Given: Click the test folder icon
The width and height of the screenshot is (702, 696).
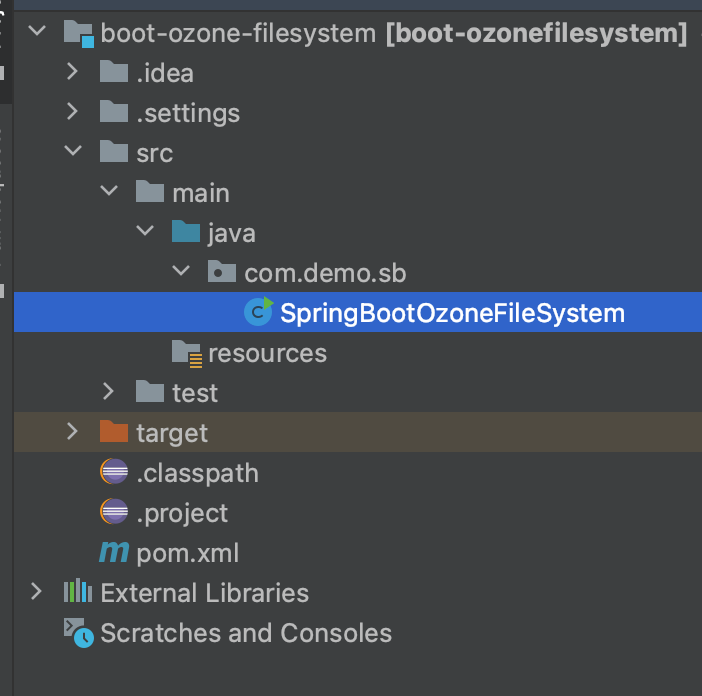Looking at the screenshot, I should click(150, 391).
